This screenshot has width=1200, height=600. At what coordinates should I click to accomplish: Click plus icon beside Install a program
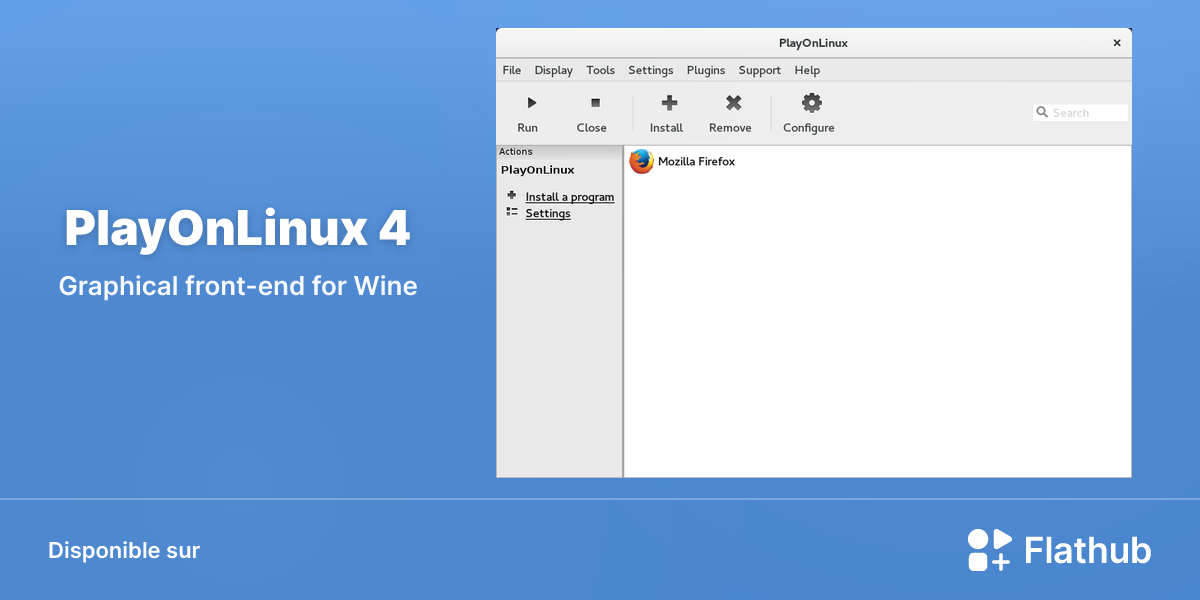(512, 195)
